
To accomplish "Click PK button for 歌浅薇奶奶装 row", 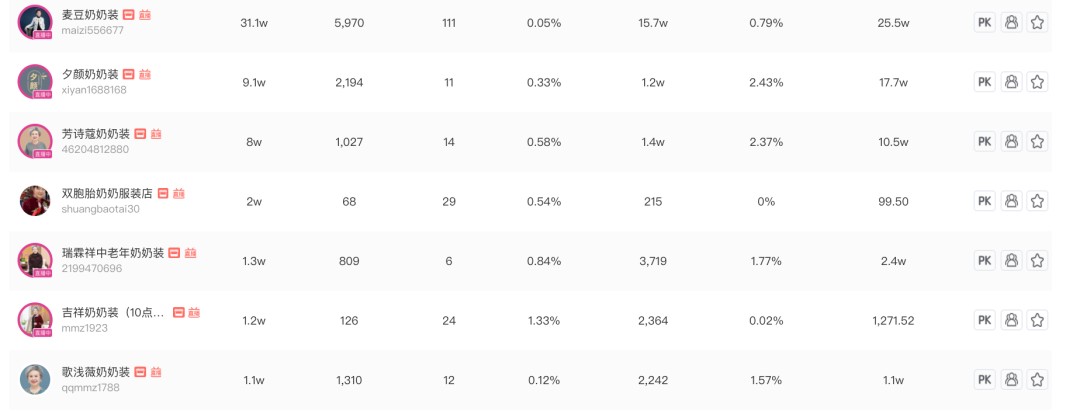I will point(984,379).
